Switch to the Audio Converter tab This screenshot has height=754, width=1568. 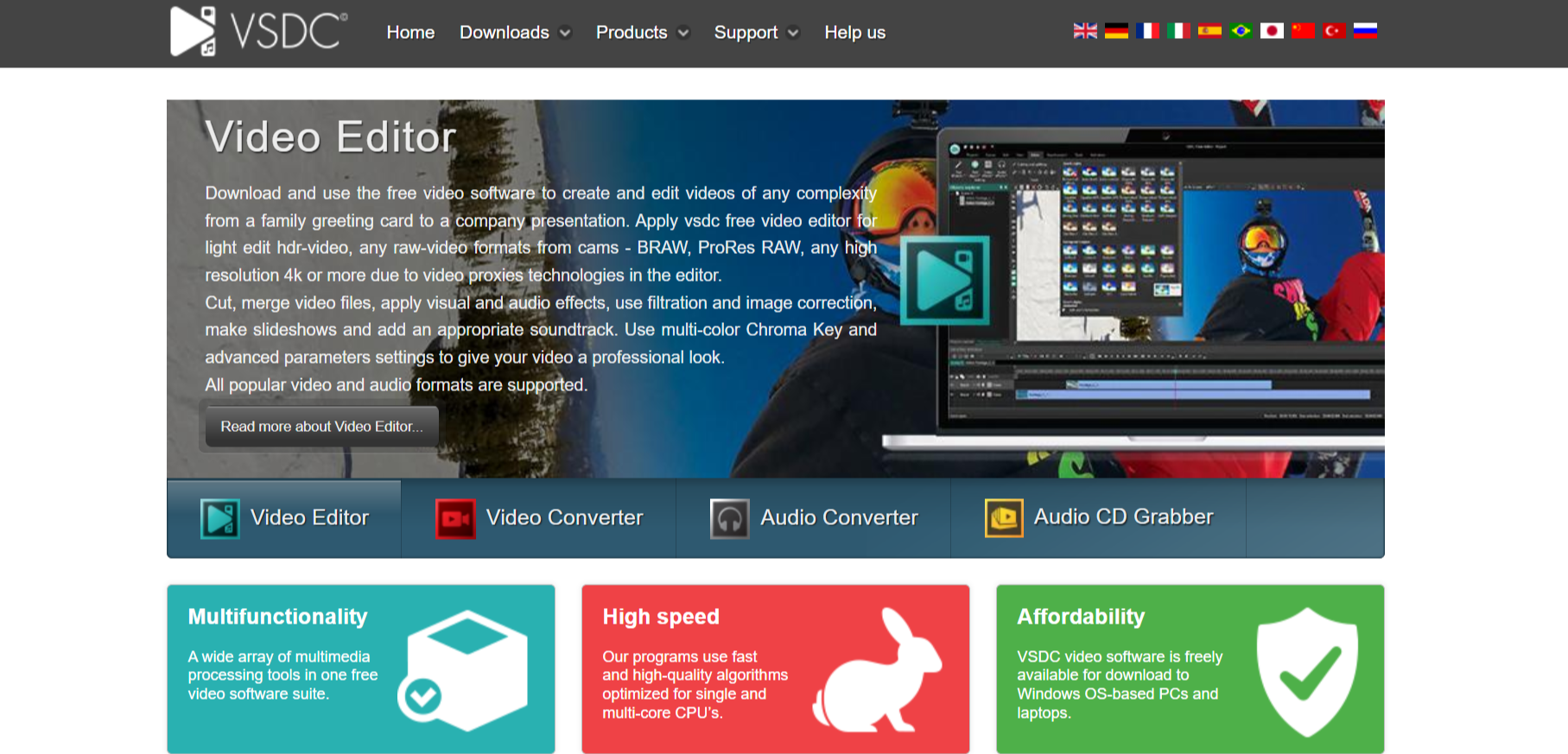point(814,518)
